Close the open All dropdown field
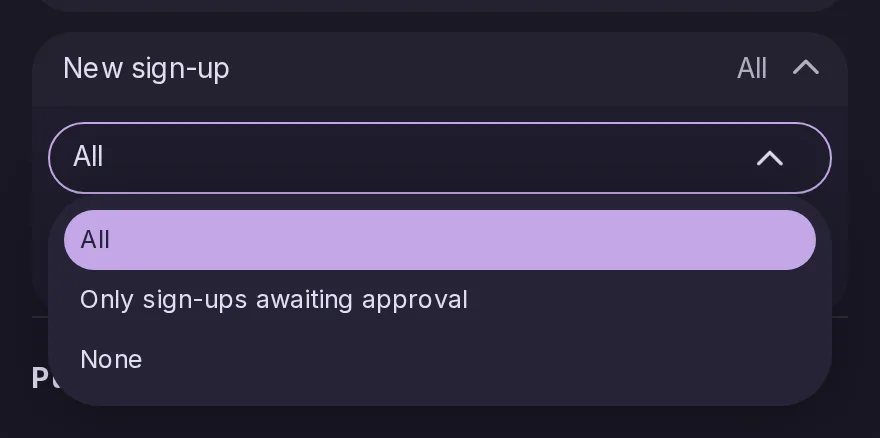Viewport: 880px width, 438px height. [439, 158]
